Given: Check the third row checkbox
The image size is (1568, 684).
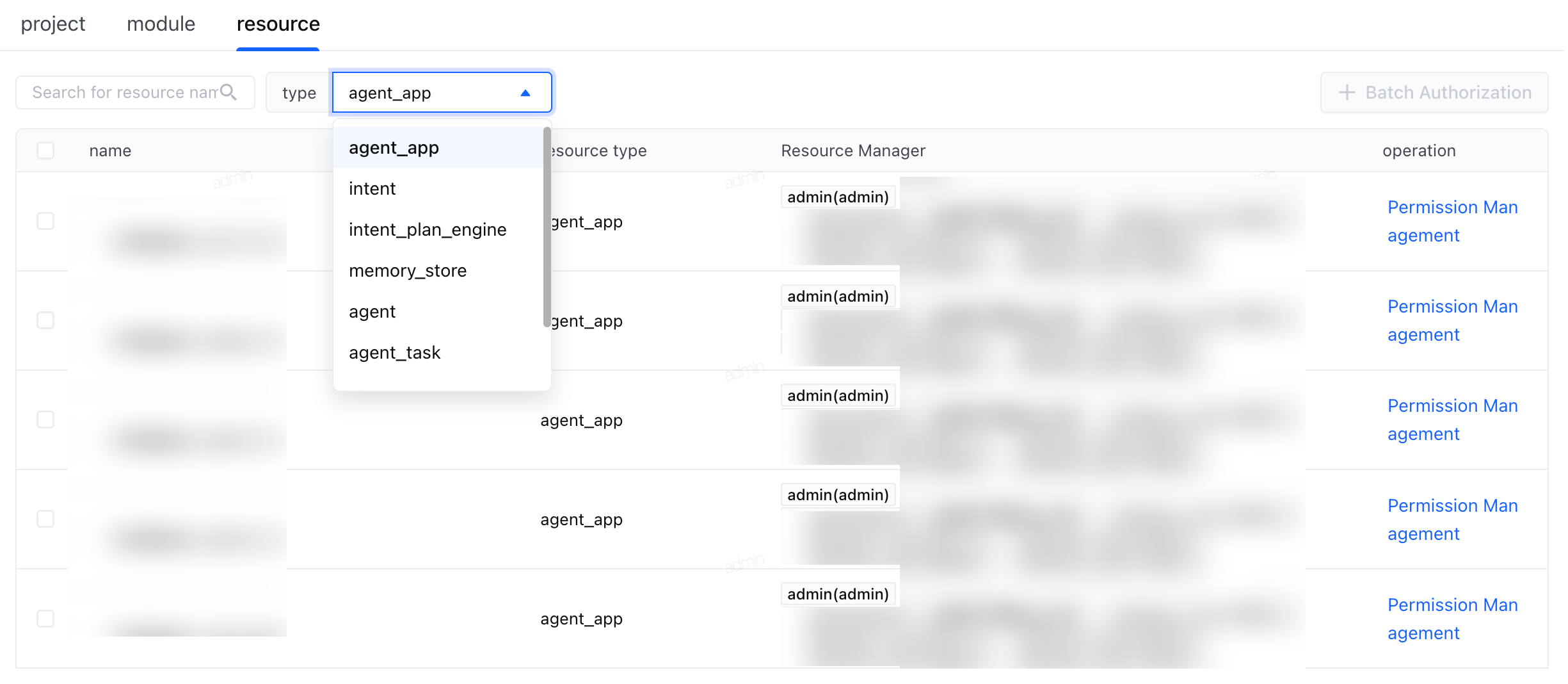Looking at the screenshot, I should pos(45,419).
